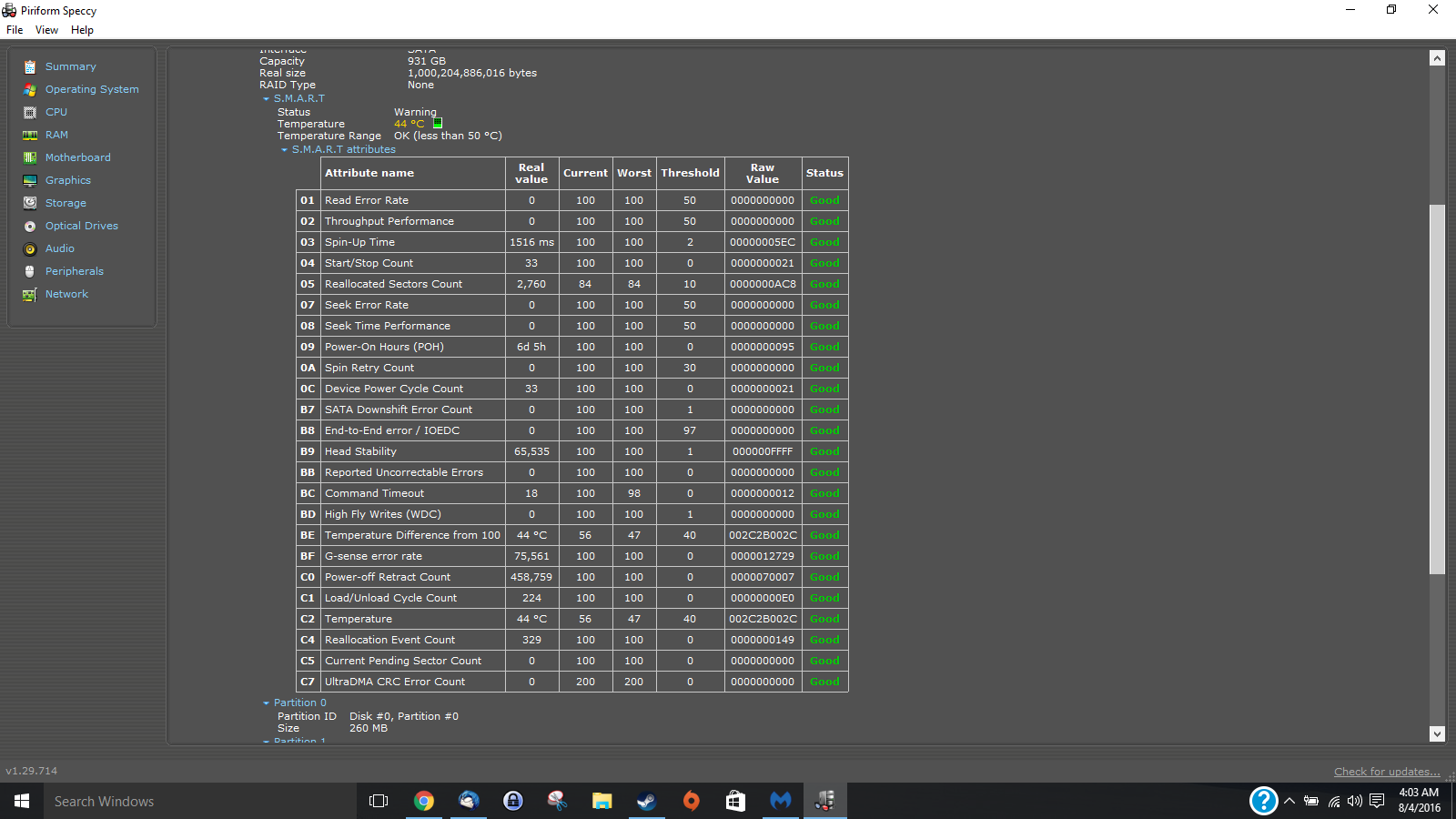Open the File menu

(15, 30)
